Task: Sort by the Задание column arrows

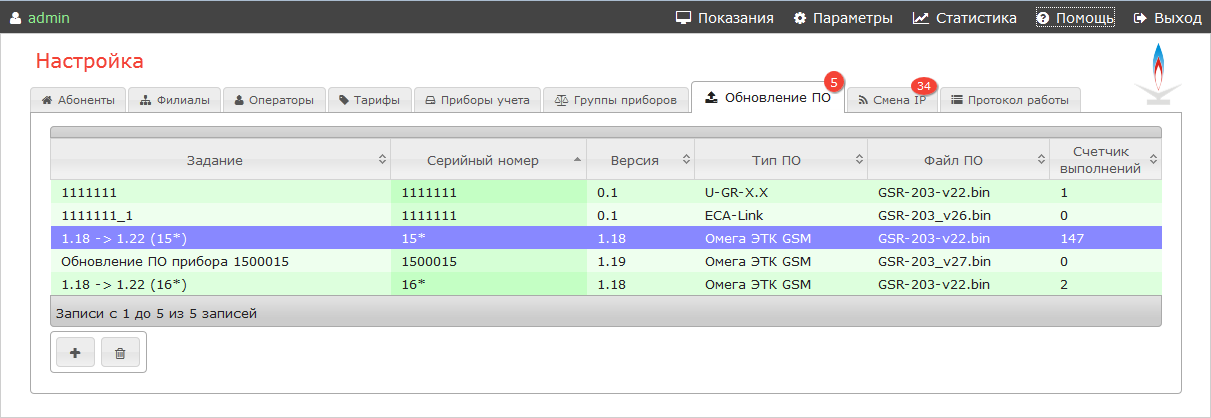Action: pyautogui.click(x=382, y=160)
